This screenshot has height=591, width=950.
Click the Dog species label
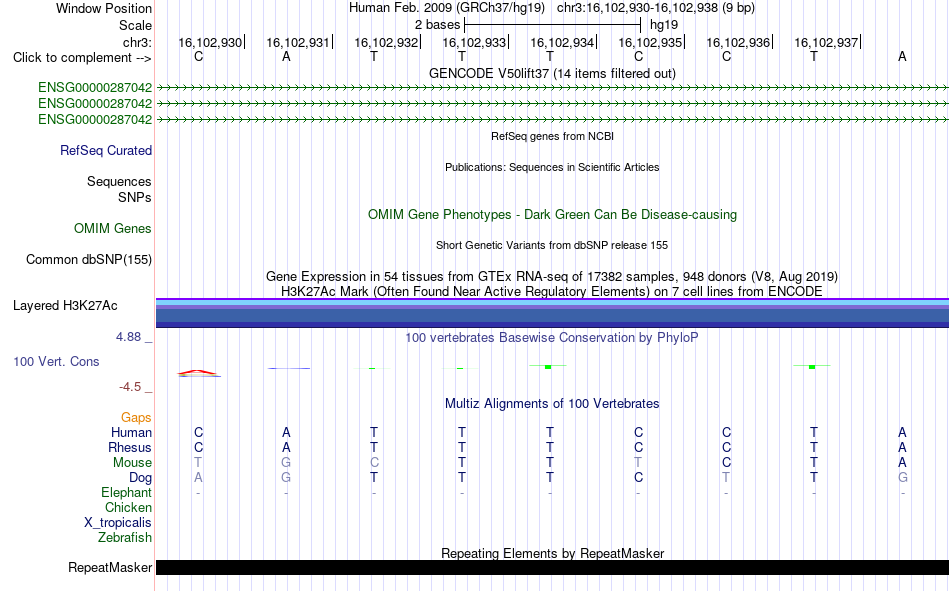pyautogui.click(x=140, y=478)
